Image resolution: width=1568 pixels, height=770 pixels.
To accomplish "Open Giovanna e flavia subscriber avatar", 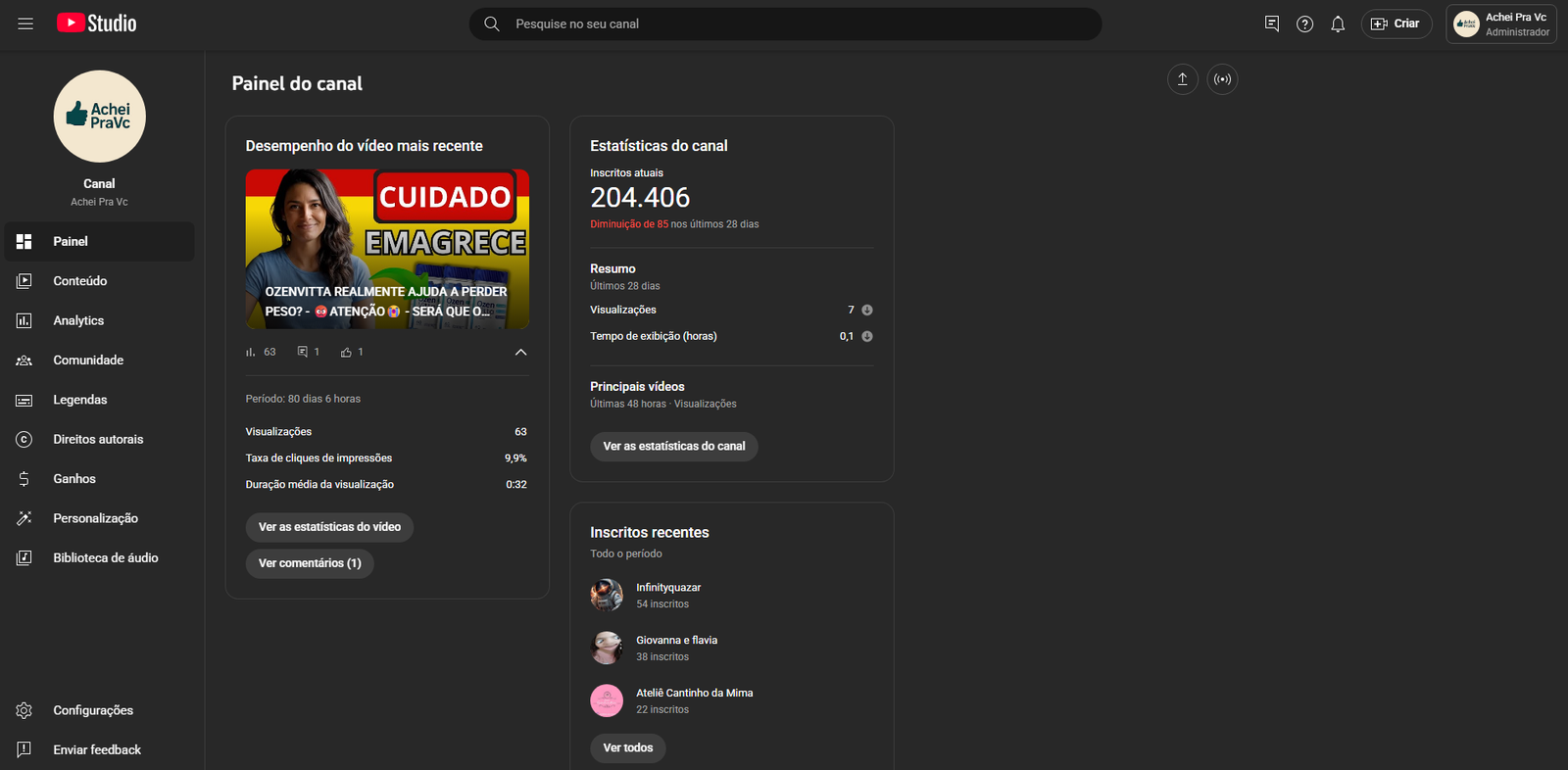I will pos(607,648).
